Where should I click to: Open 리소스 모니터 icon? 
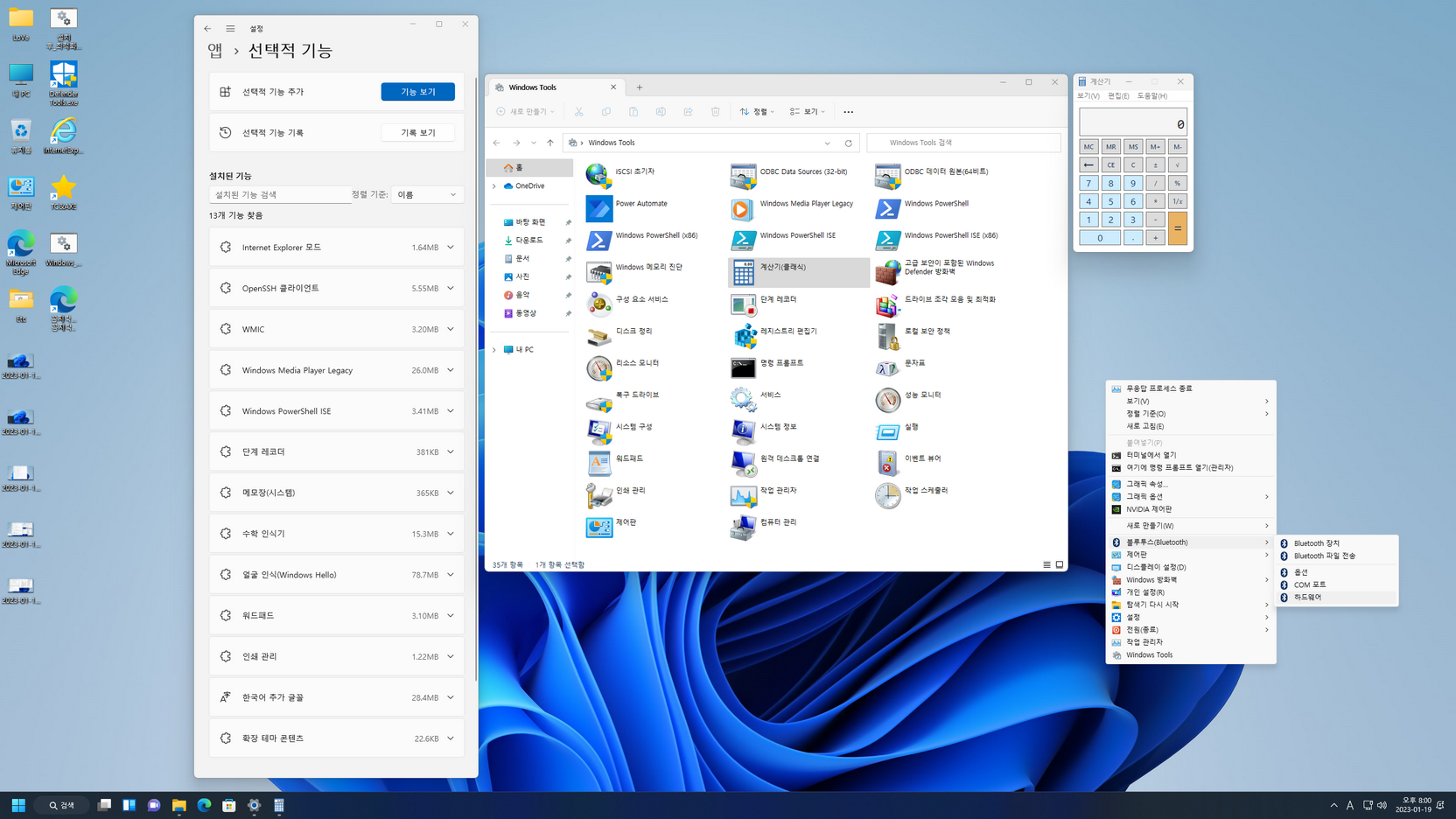coord(599,367)
